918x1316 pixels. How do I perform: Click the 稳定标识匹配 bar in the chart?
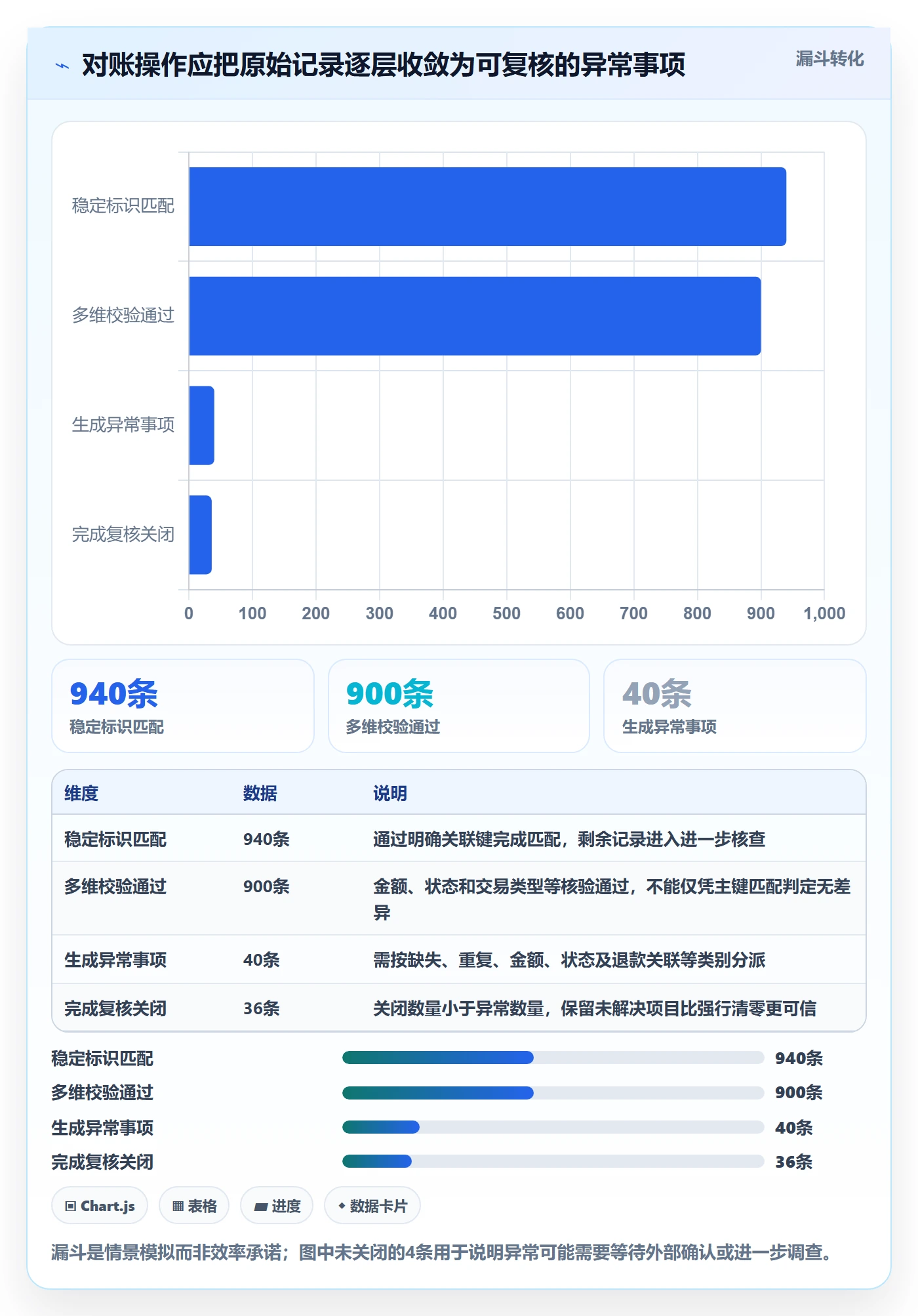[487, 207]
